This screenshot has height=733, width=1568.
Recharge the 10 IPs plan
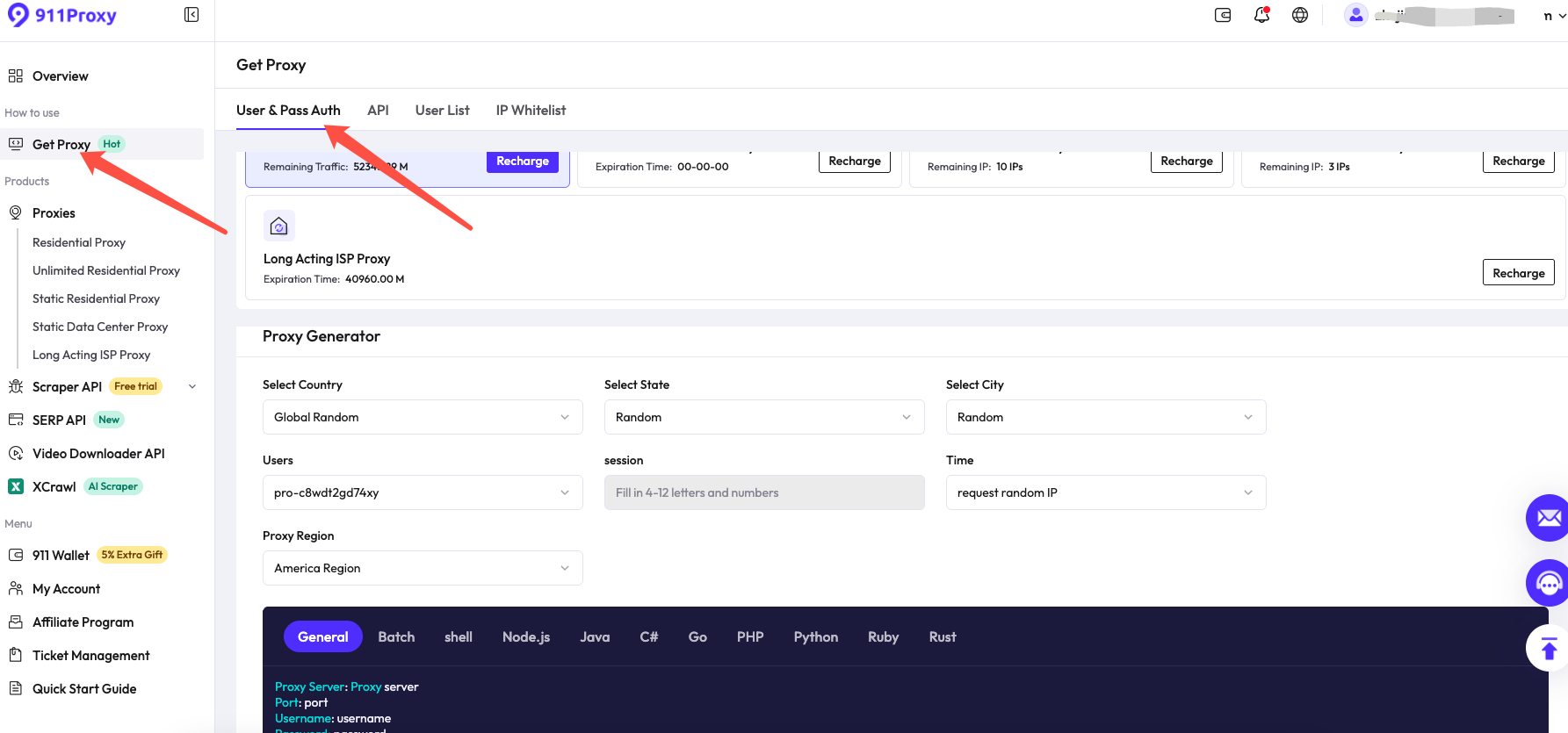[x=1187, y=161]
